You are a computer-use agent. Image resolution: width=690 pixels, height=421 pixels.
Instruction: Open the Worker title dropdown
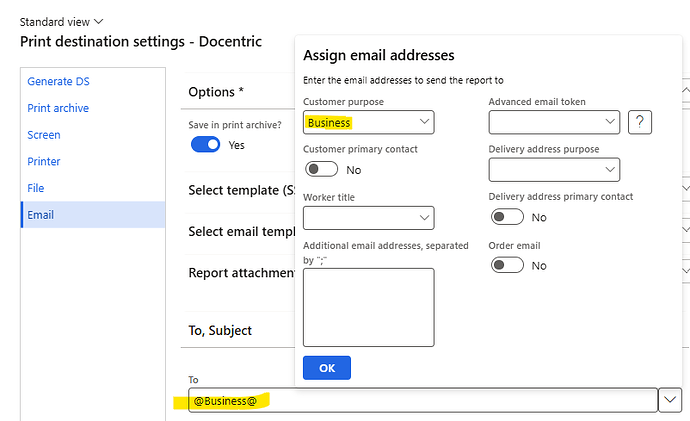[x=368, y=218]
